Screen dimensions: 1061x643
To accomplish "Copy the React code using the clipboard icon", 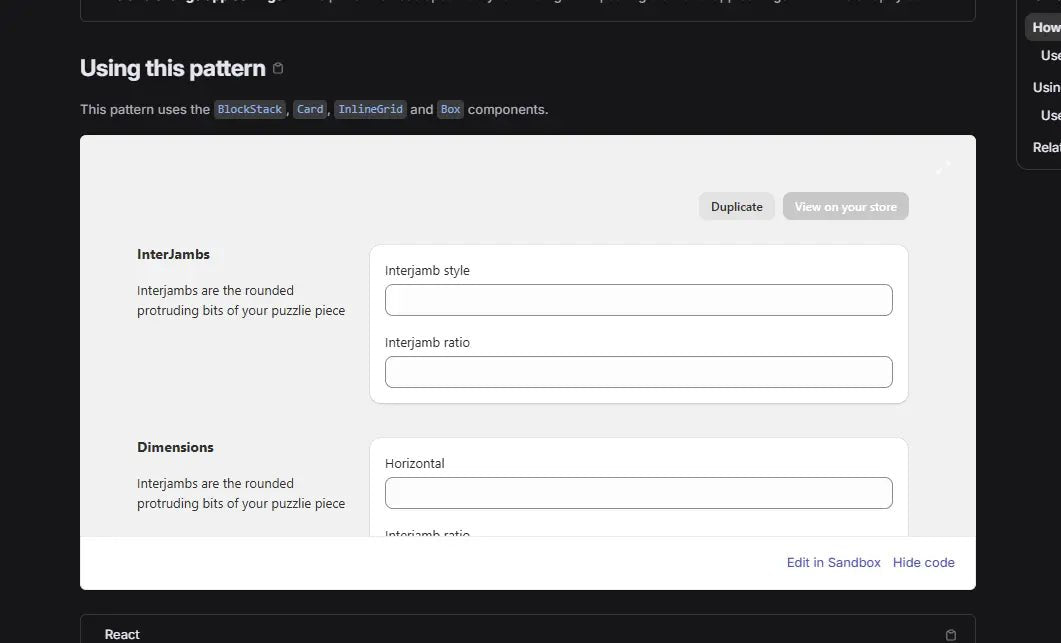I will click(x=951, y=634).
